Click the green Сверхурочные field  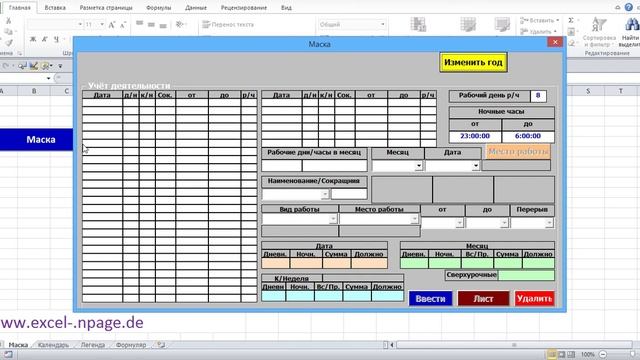coord(526,275)
